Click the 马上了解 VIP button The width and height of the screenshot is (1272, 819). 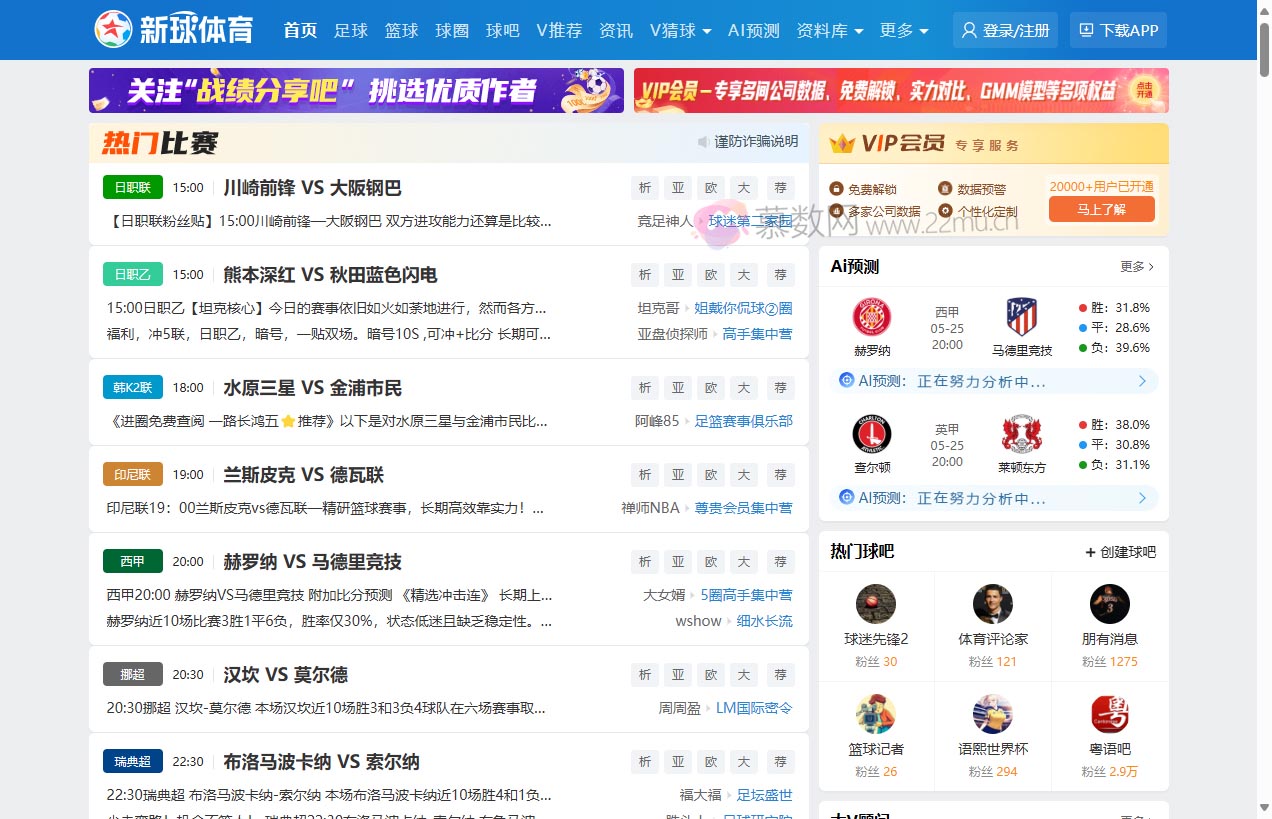(1101, 209)
